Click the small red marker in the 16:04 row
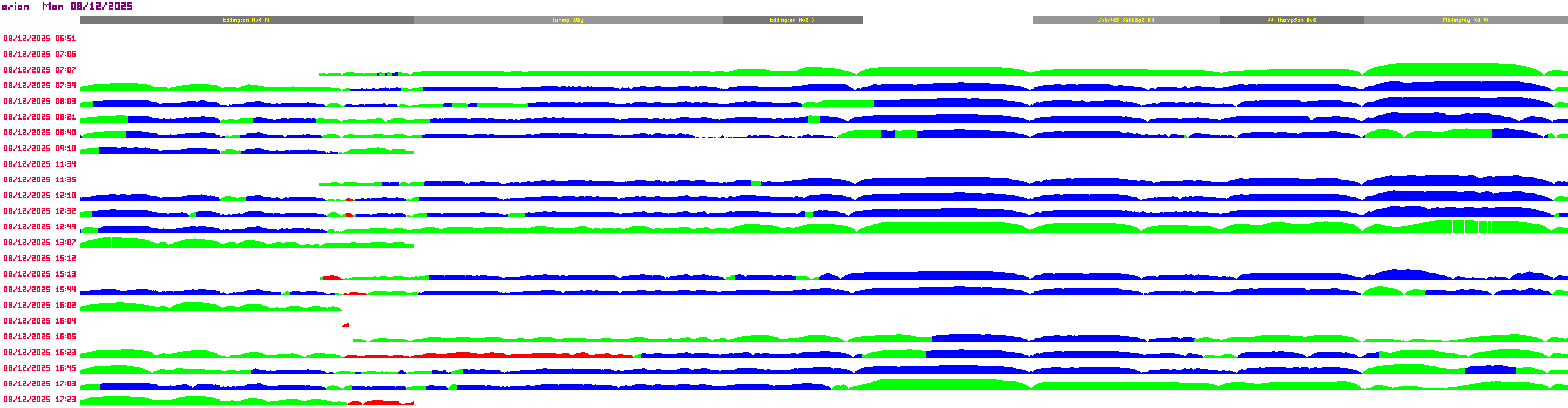Screen dimensions: 1568x408 click(x=347, y=325)
